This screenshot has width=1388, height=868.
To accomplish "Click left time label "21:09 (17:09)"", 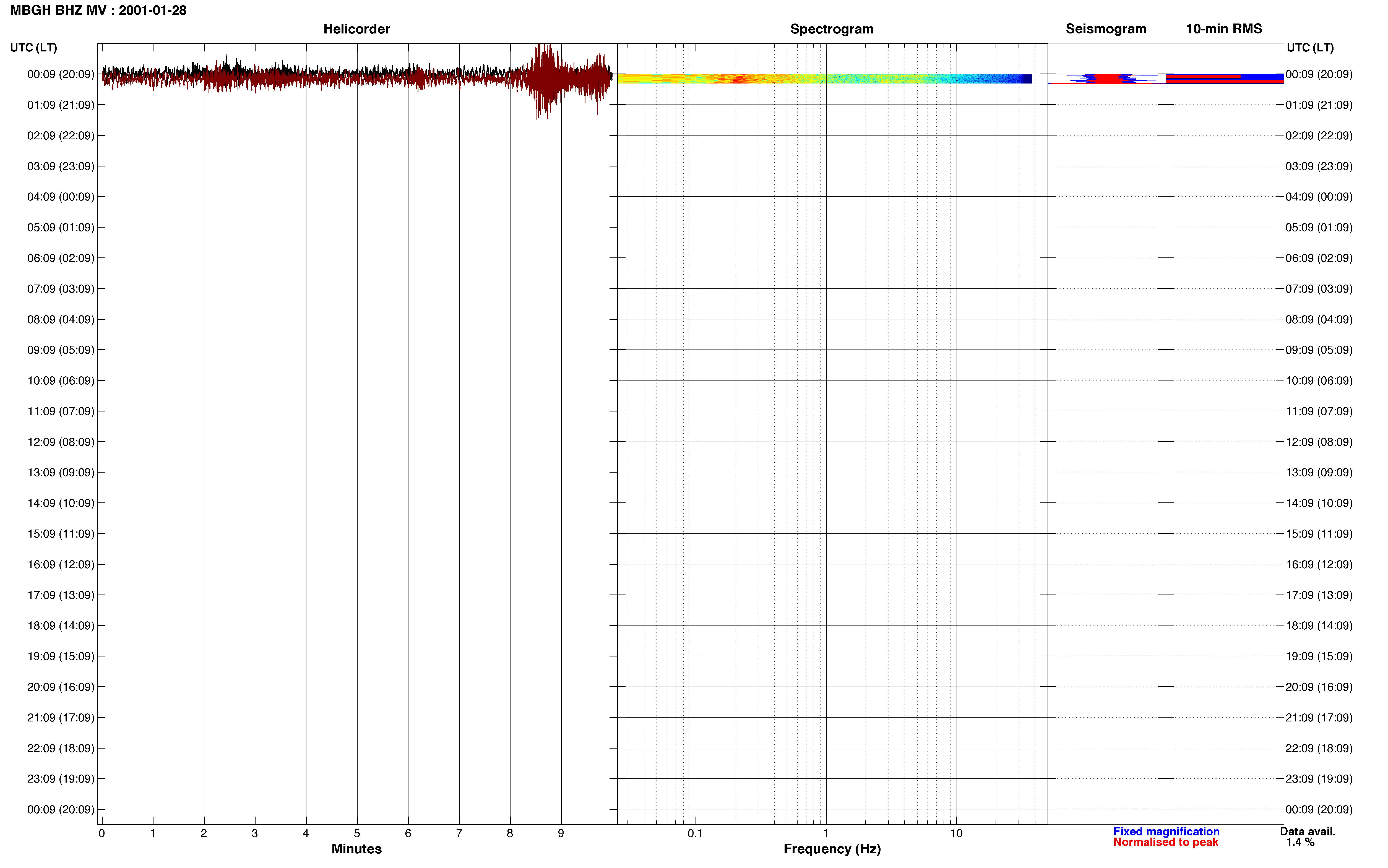I will (60, 718).
